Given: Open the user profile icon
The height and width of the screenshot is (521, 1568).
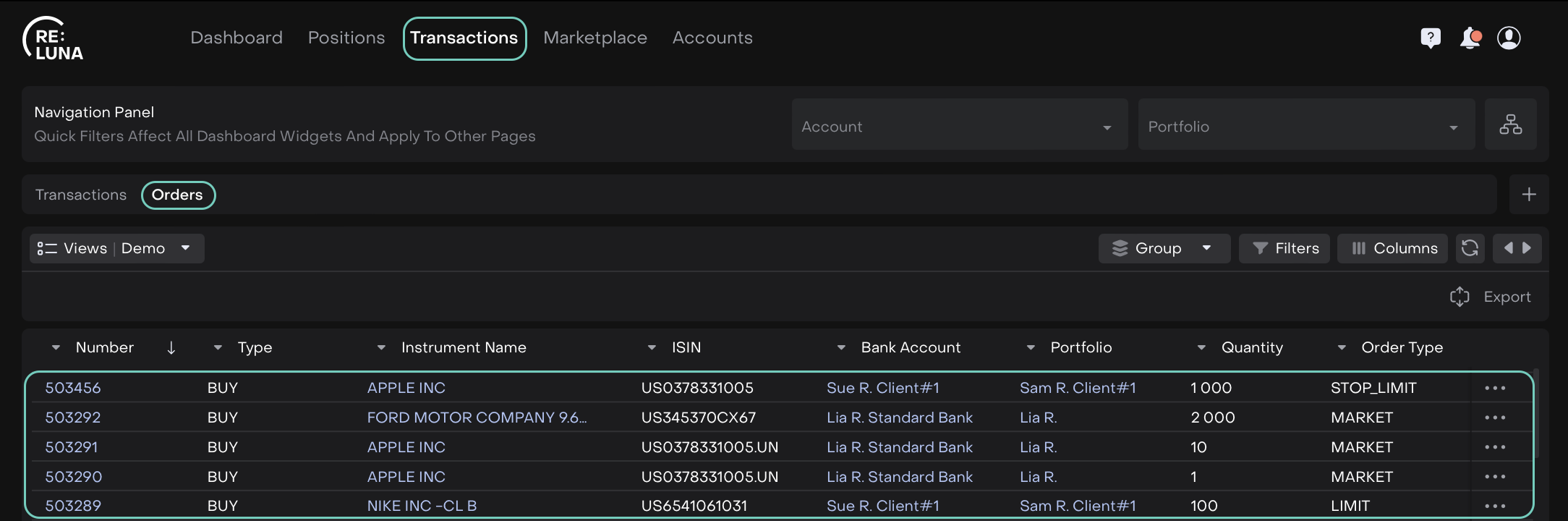Looking at the screenshot, I should (1509, 38).
